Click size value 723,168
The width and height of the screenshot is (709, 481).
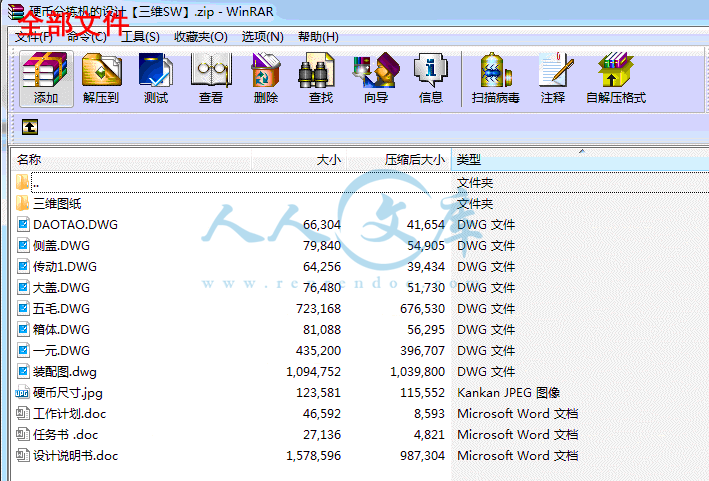[318, 308]
